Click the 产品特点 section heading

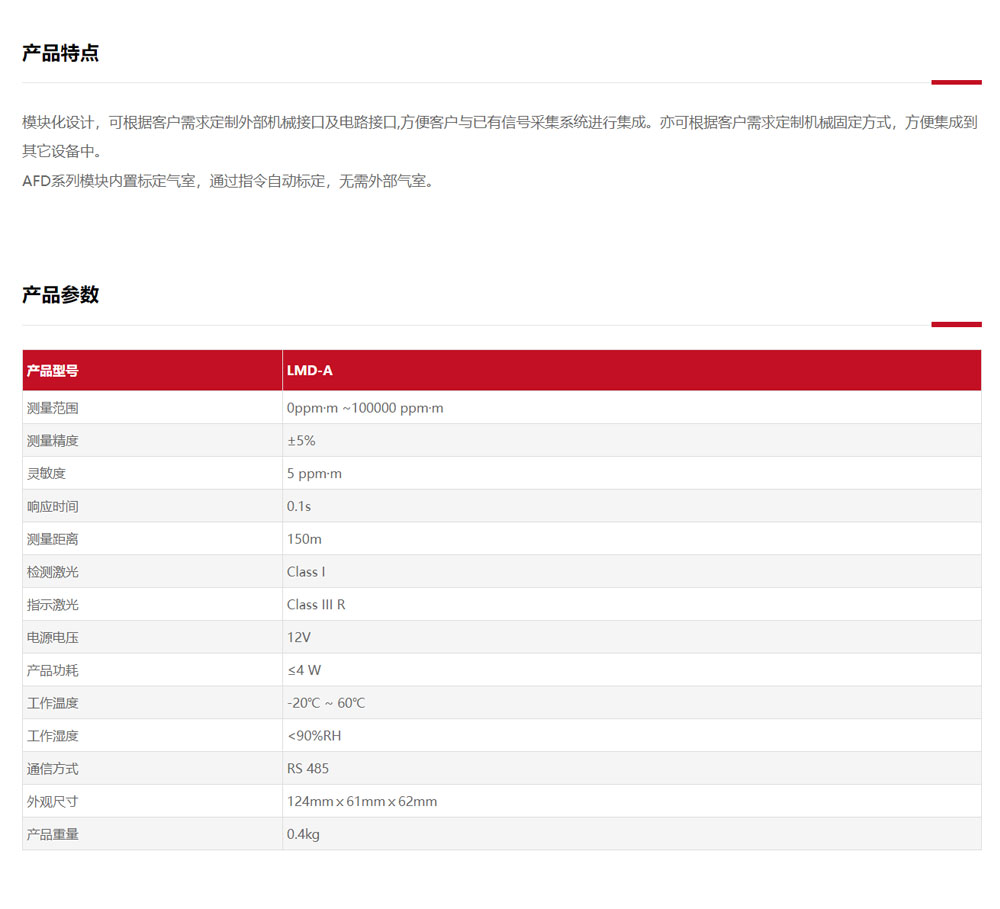(61, 54)
